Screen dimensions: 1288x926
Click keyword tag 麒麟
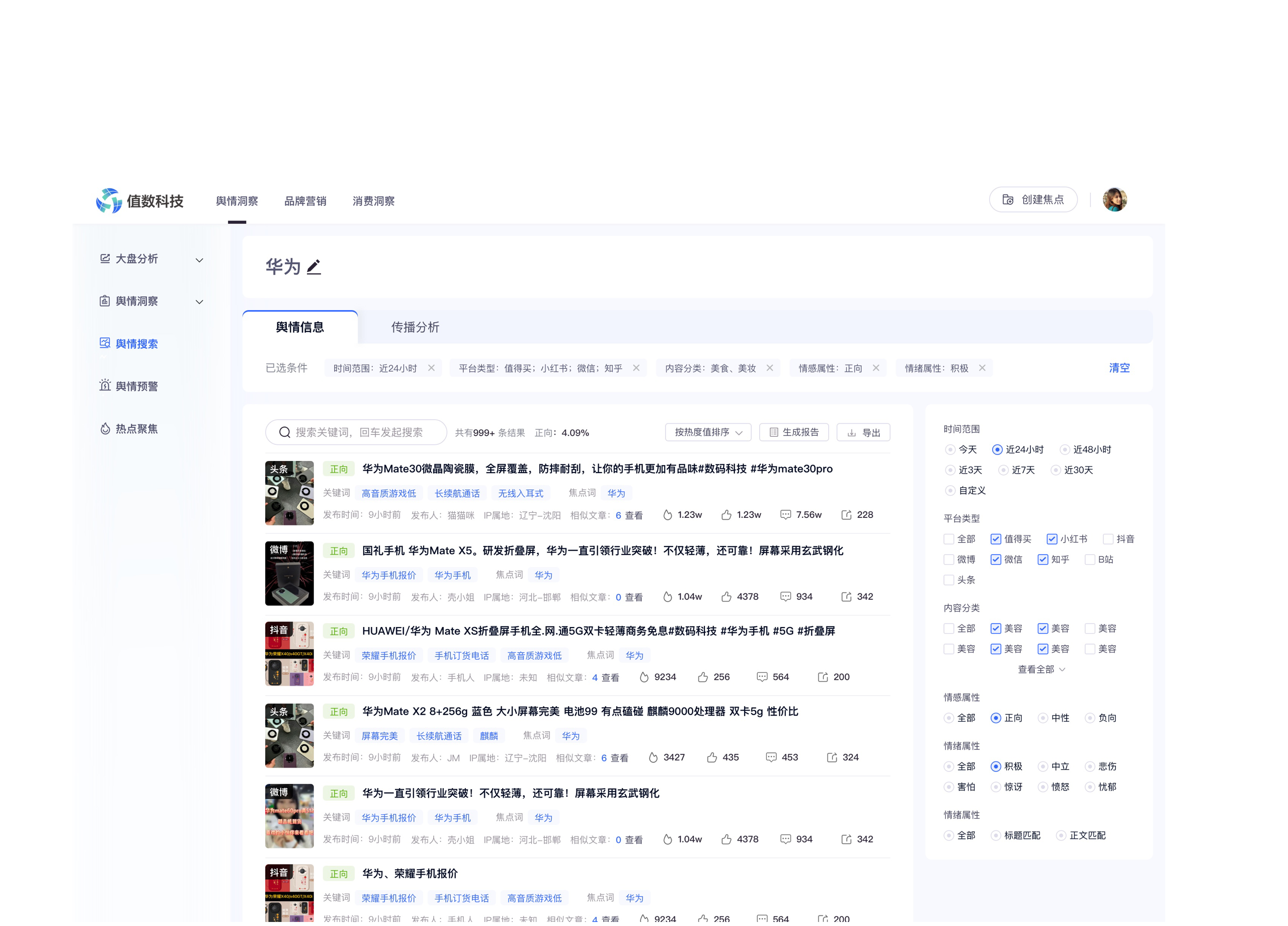point(489,736)
